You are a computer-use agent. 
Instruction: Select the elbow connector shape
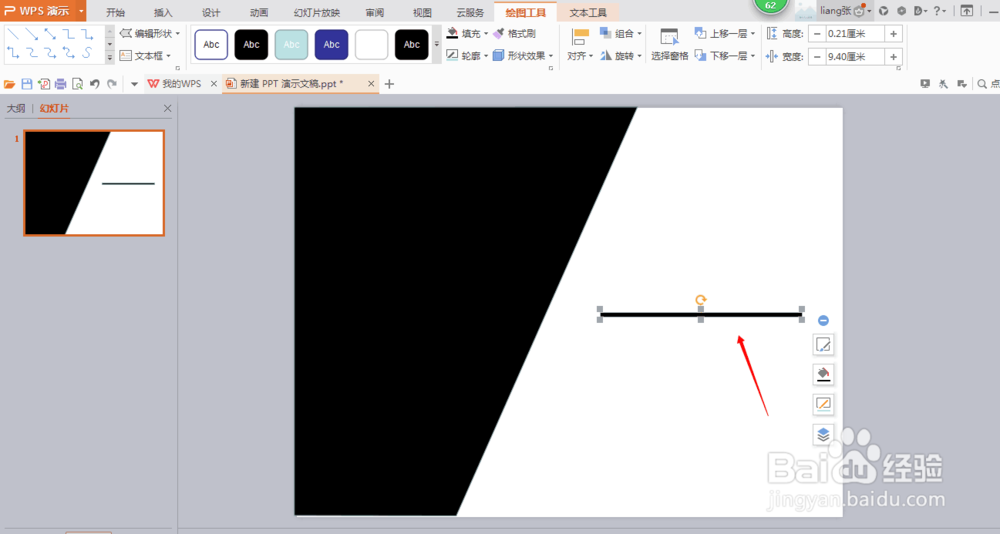click(68, 34)
